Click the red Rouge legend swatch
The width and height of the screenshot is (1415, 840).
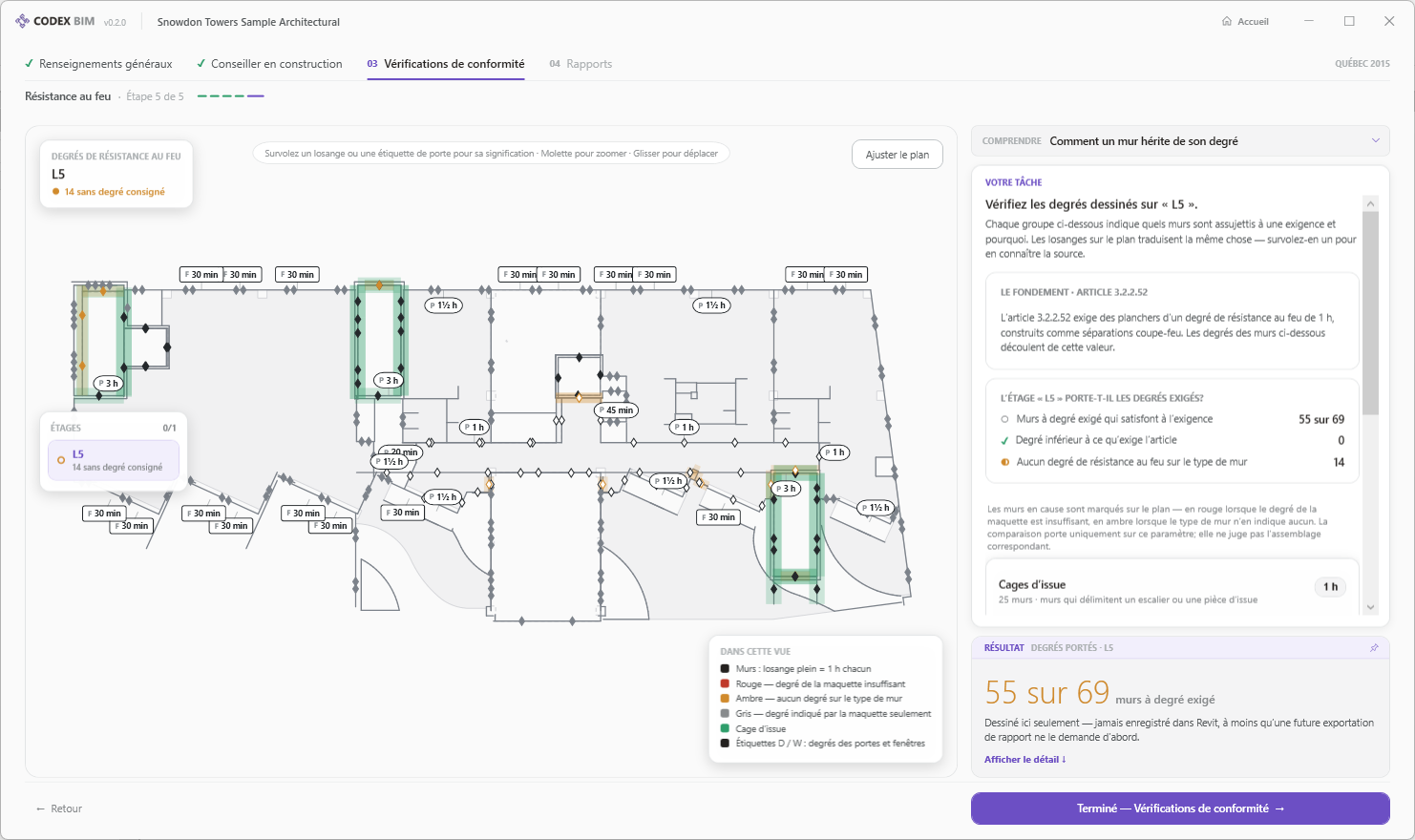[x=725, y=684]
